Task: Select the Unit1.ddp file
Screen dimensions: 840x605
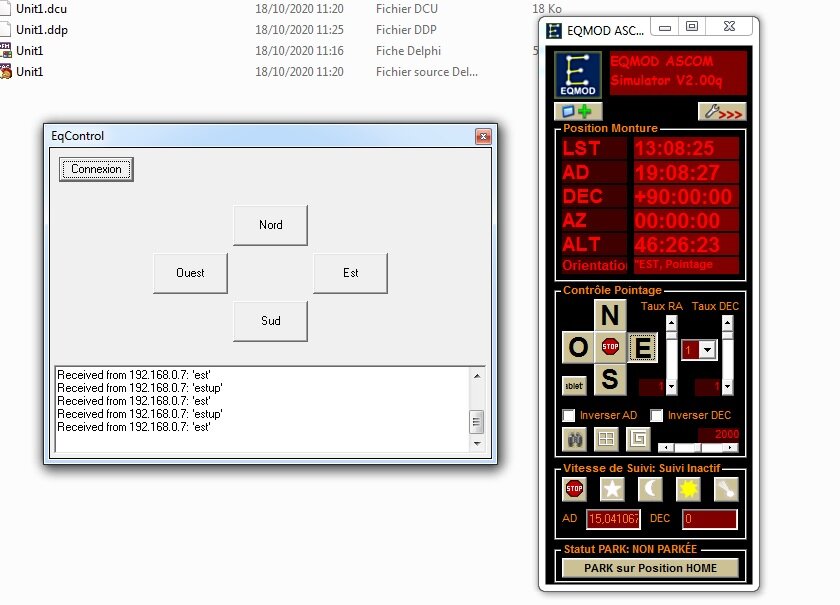Action: (42, 30)
